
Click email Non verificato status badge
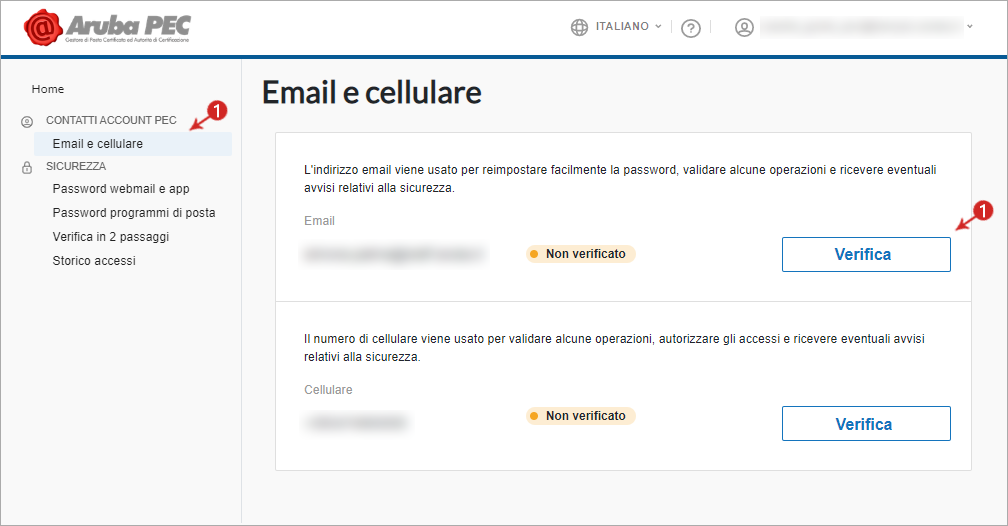[580, 254]
